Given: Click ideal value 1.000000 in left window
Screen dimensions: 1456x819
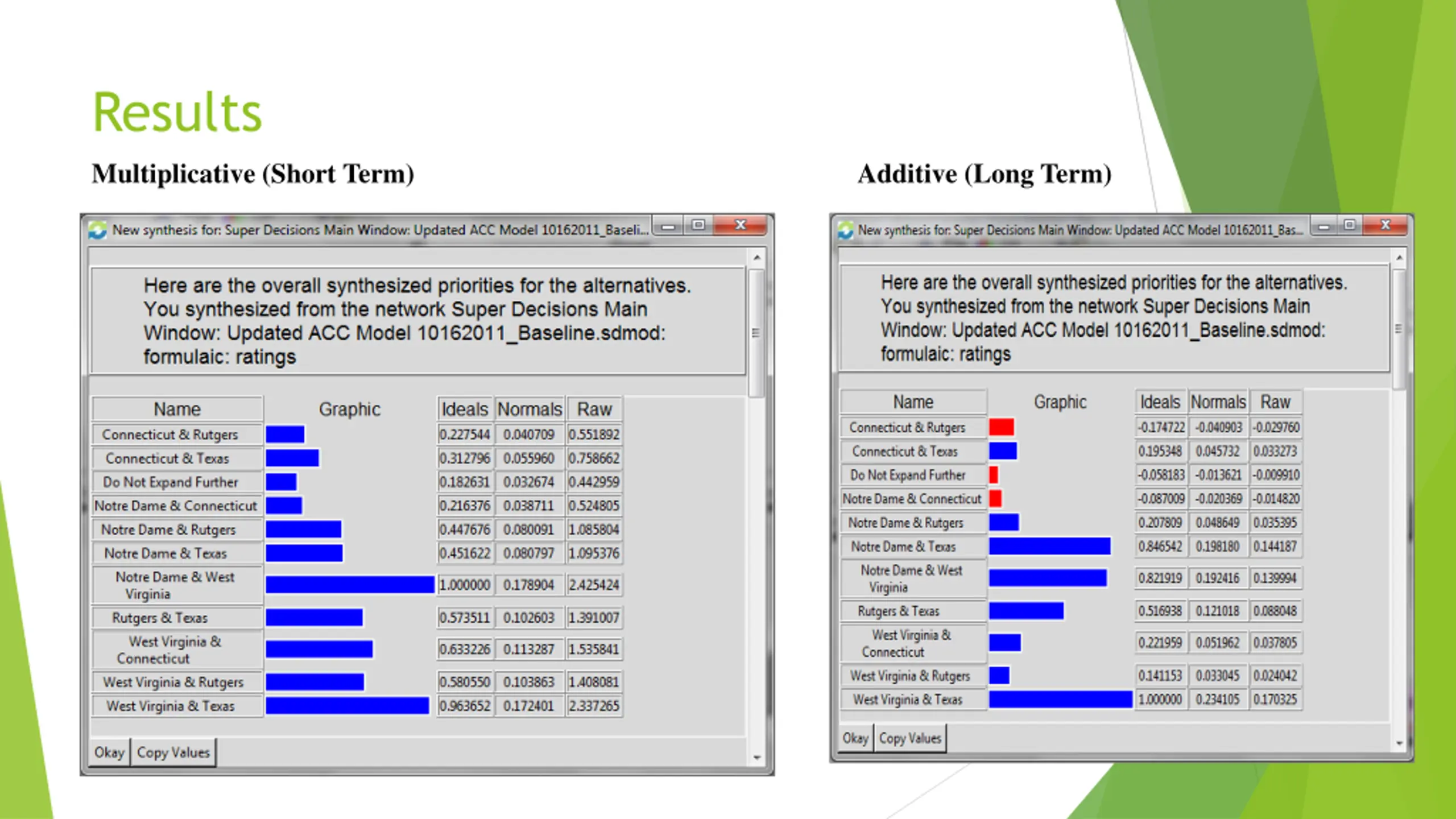Looking at the screenshot, I should pyautogui.click(x=465, y=585).
